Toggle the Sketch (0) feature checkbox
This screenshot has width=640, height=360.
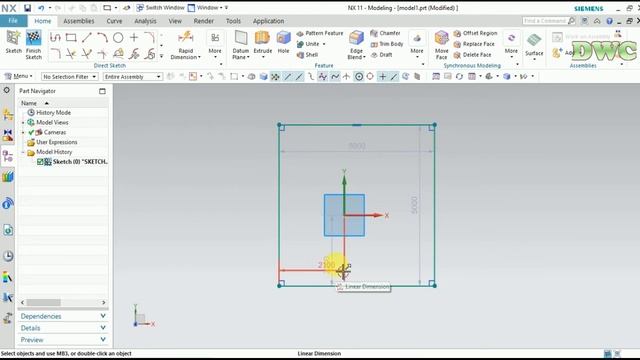[40, 162]
